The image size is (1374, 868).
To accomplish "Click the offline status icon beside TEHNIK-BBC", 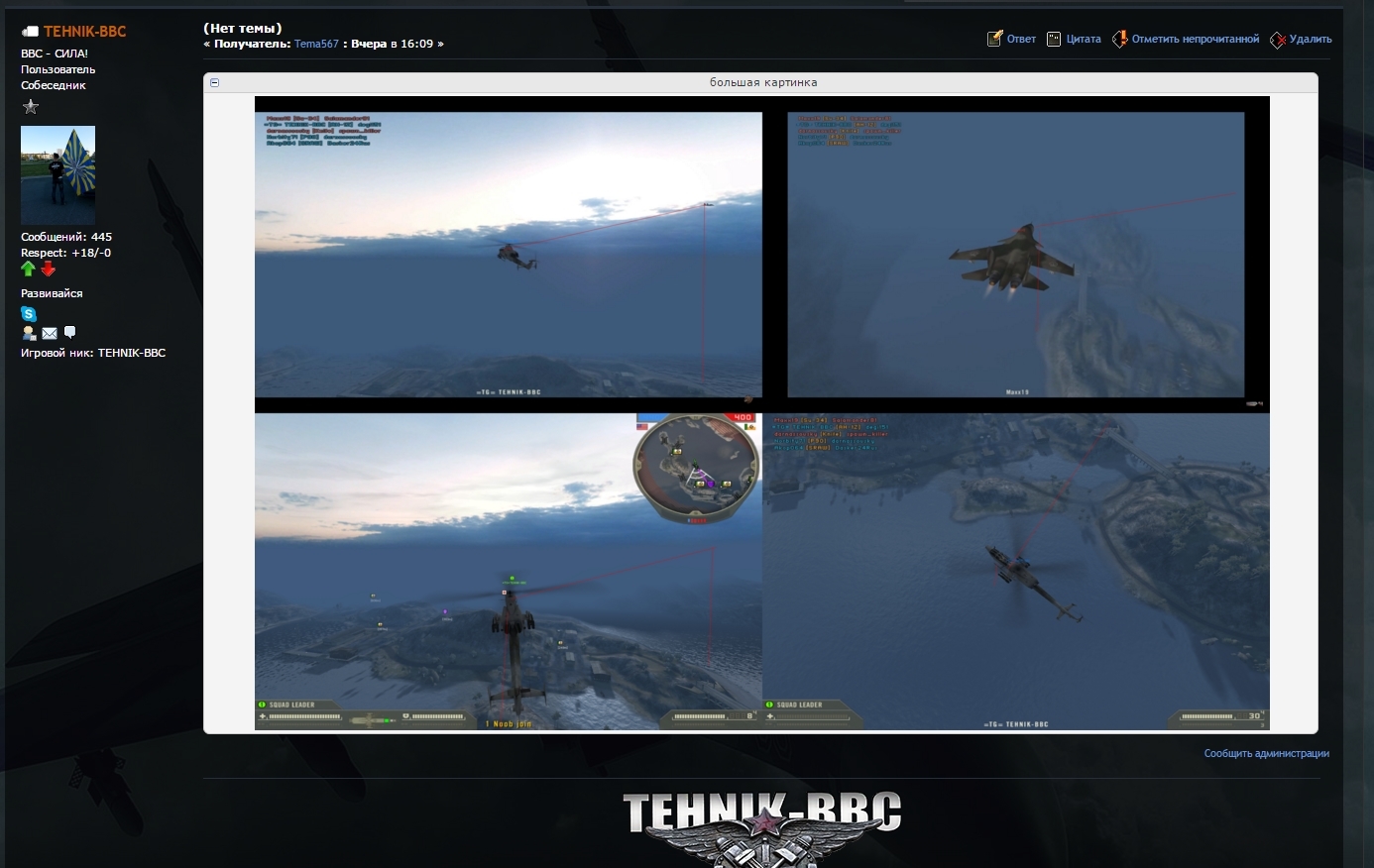I will coord(30,32).
